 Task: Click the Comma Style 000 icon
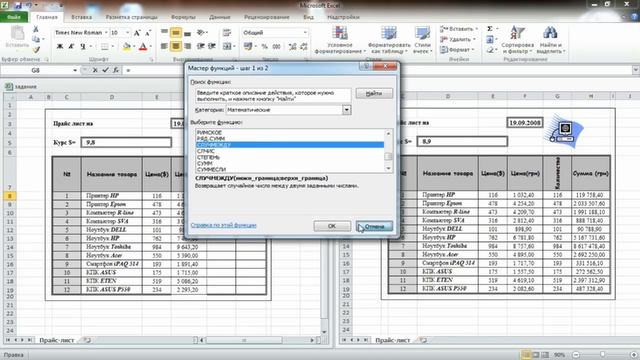(276, 47)
